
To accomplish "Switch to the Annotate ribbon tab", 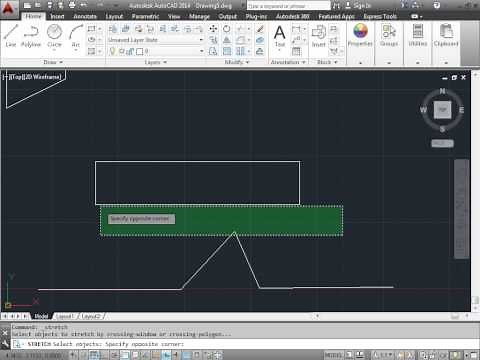I will pos(85,16).
